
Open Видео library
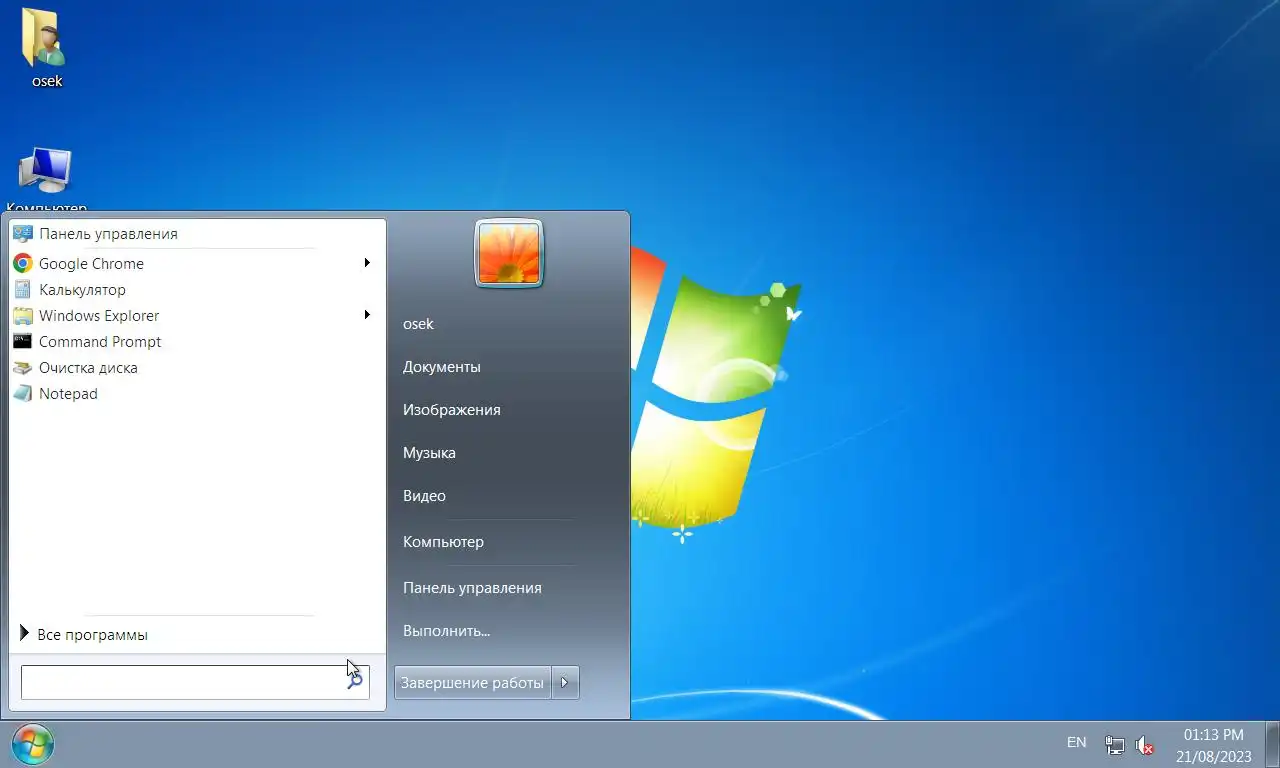(x=424, y=496)
